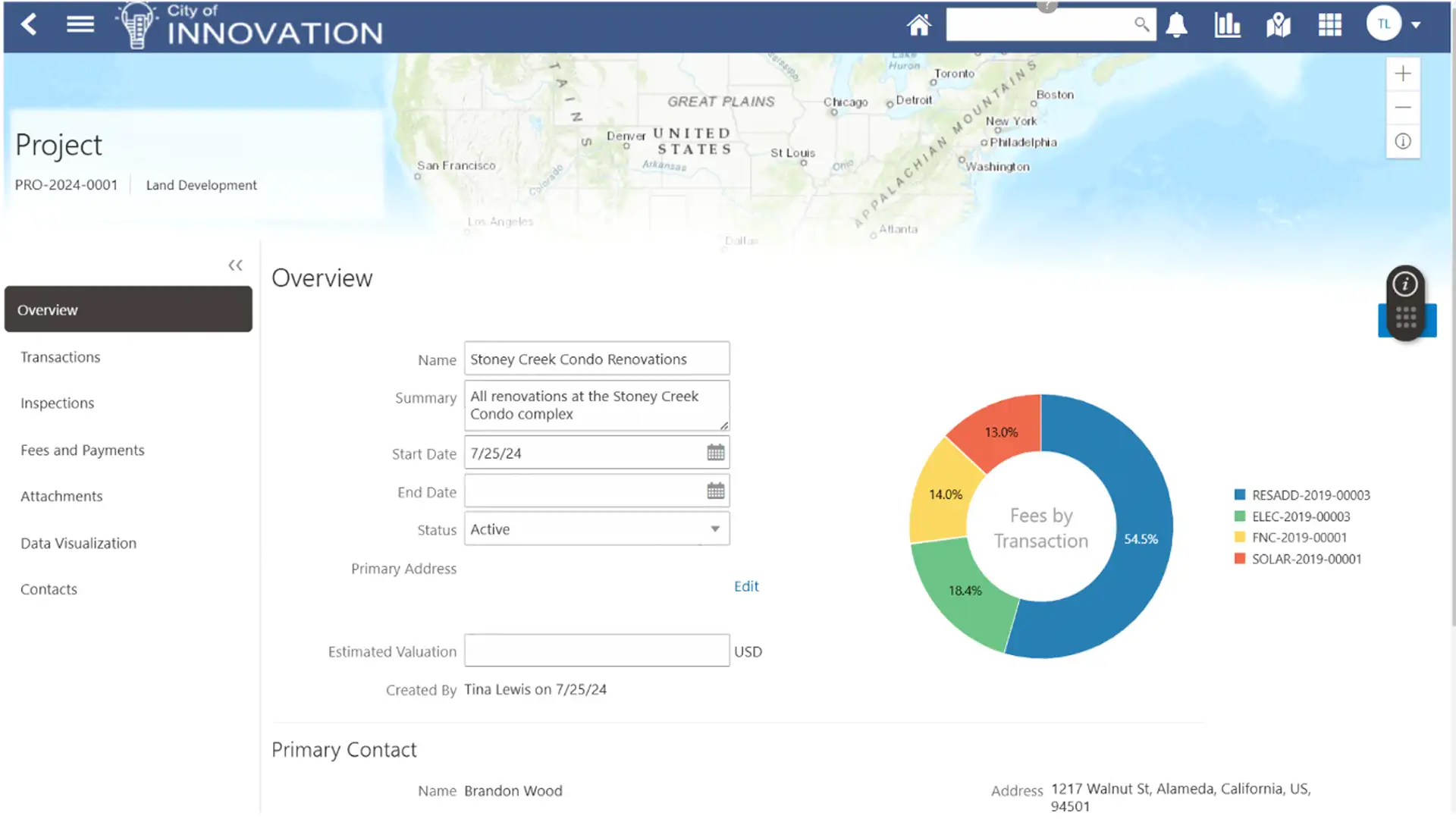
Task: Collapse the left navigation panel
Action: (235, 265)
